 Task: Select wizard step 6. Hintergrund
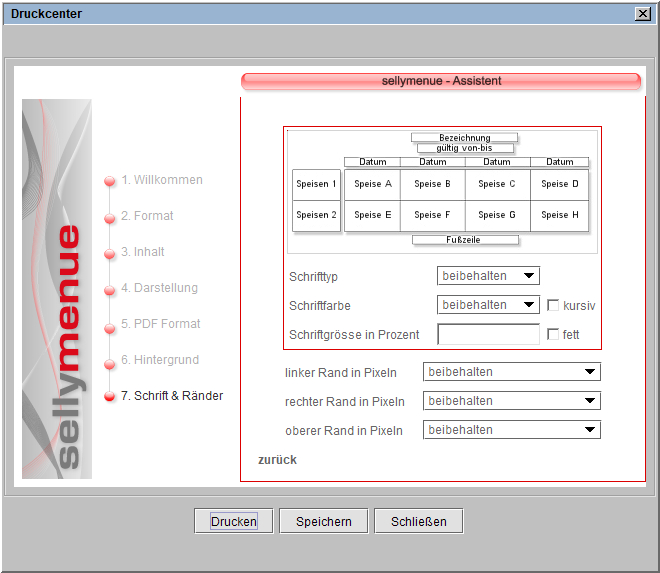pyautogui.click(x=160, y=360)
